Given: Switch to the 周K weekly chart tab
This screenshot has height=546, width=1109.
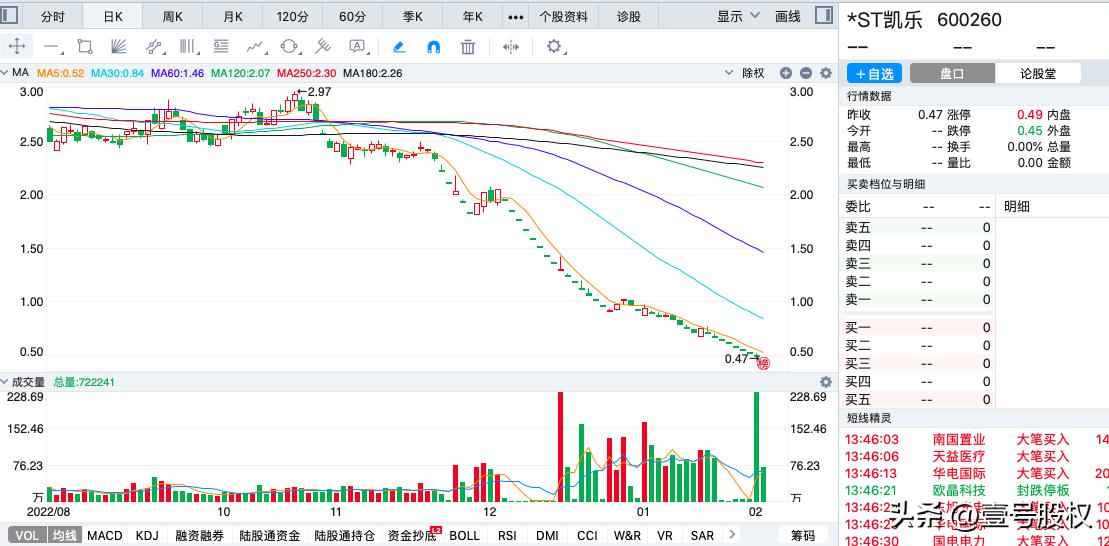Looking at the screenshot, I should (x=173, y=16).
